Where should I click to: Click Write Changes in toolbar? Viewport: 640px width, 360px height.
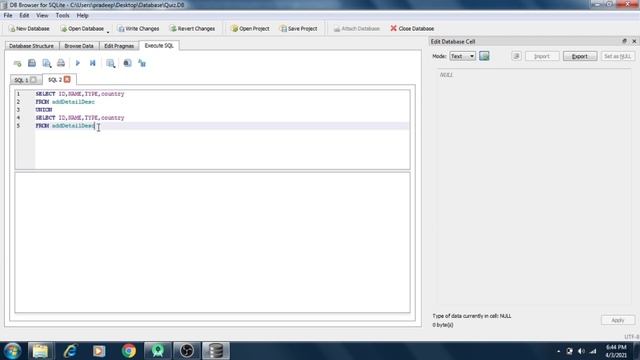click(x=138, y=29)
